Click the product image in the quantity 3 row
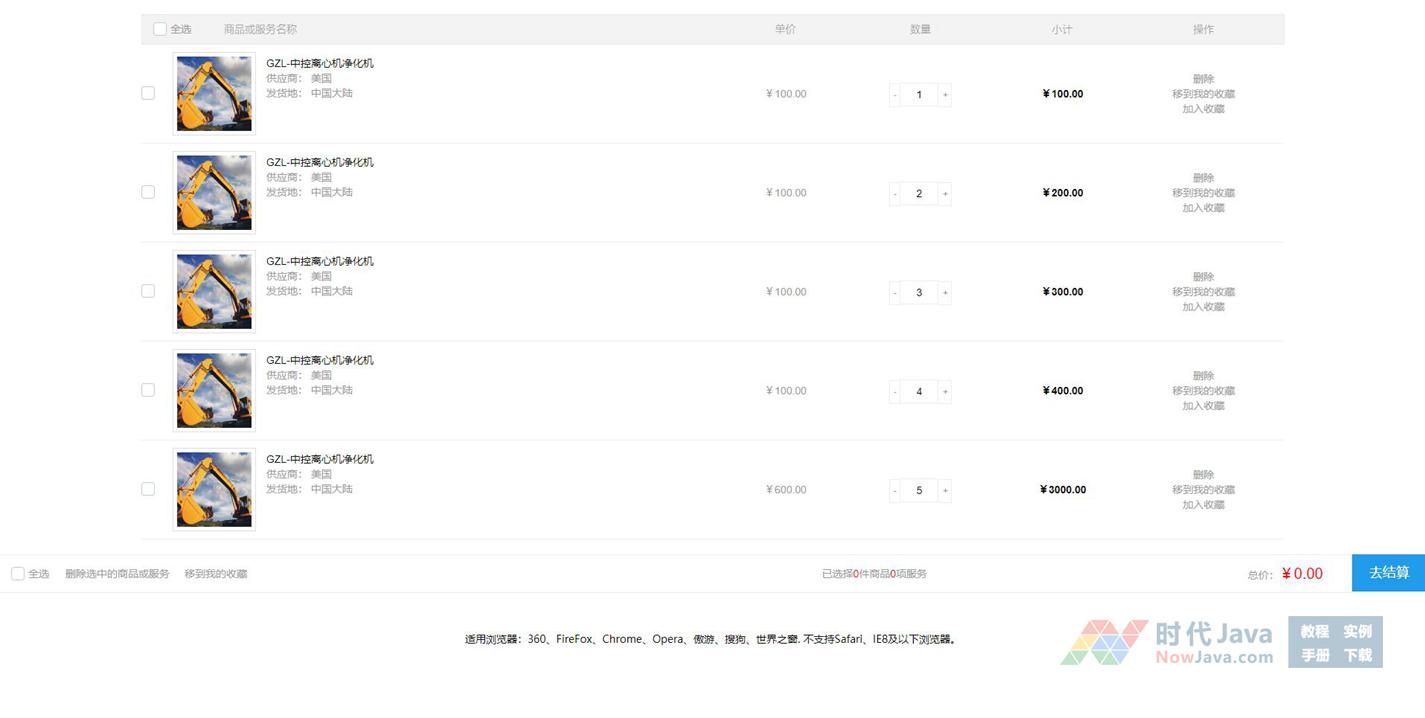The width and height of the screenshot is (1425, 718). [x=214, y=292]
